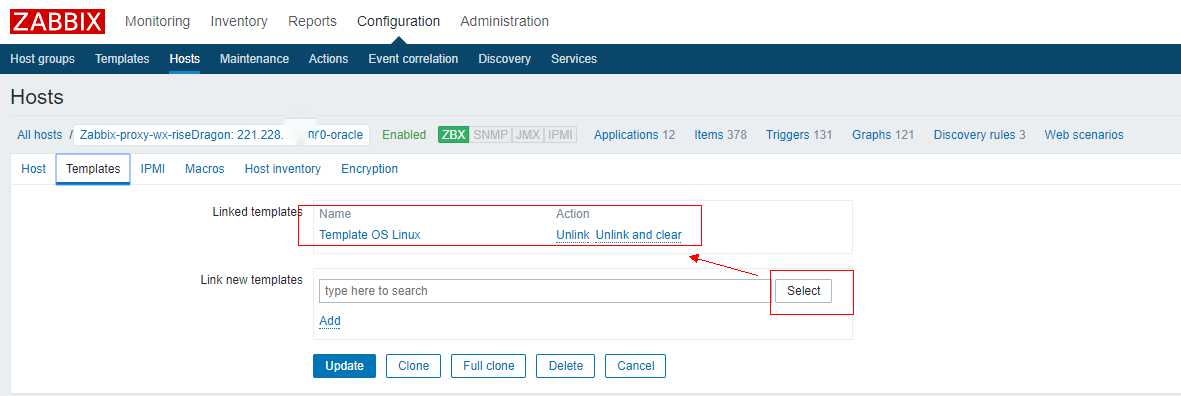The height and width of the screenshot is (396, 1181).
Task: Click the Delete button
Action: pyautogui.click(x=566, y=366)
